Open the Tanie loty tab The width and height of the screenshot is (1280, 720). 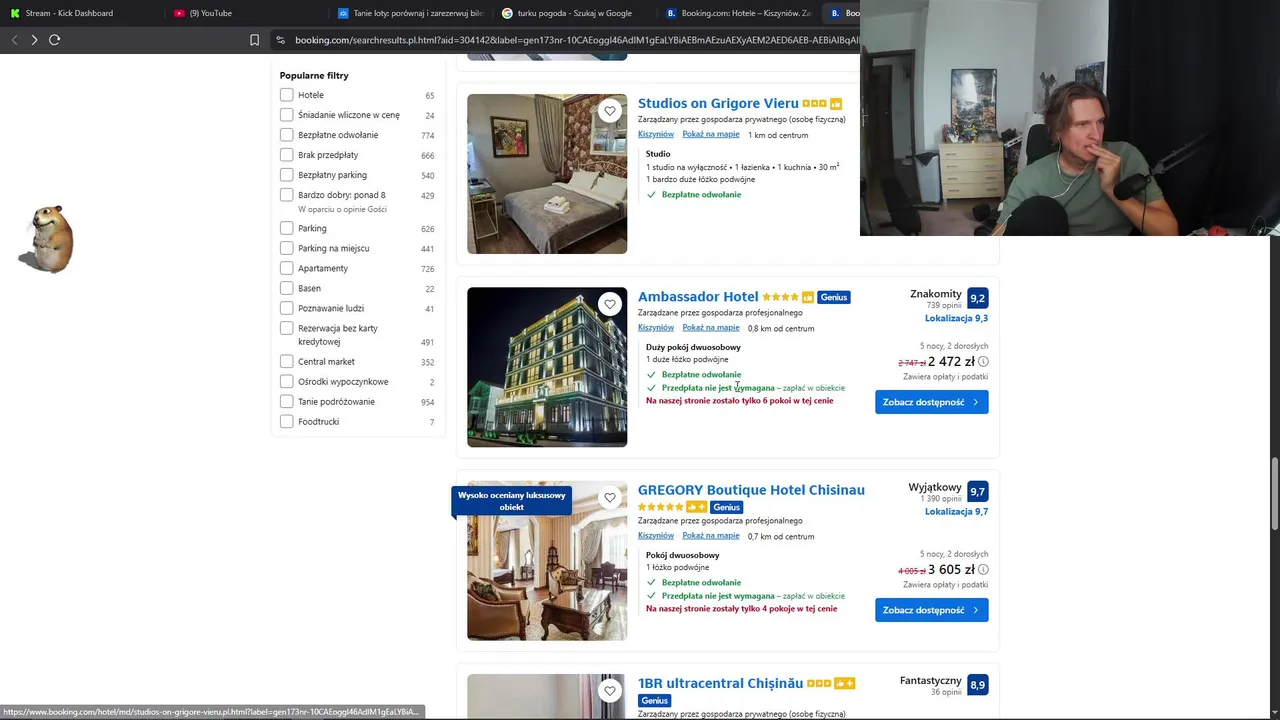pyautogui.click(x=410, y=13)
